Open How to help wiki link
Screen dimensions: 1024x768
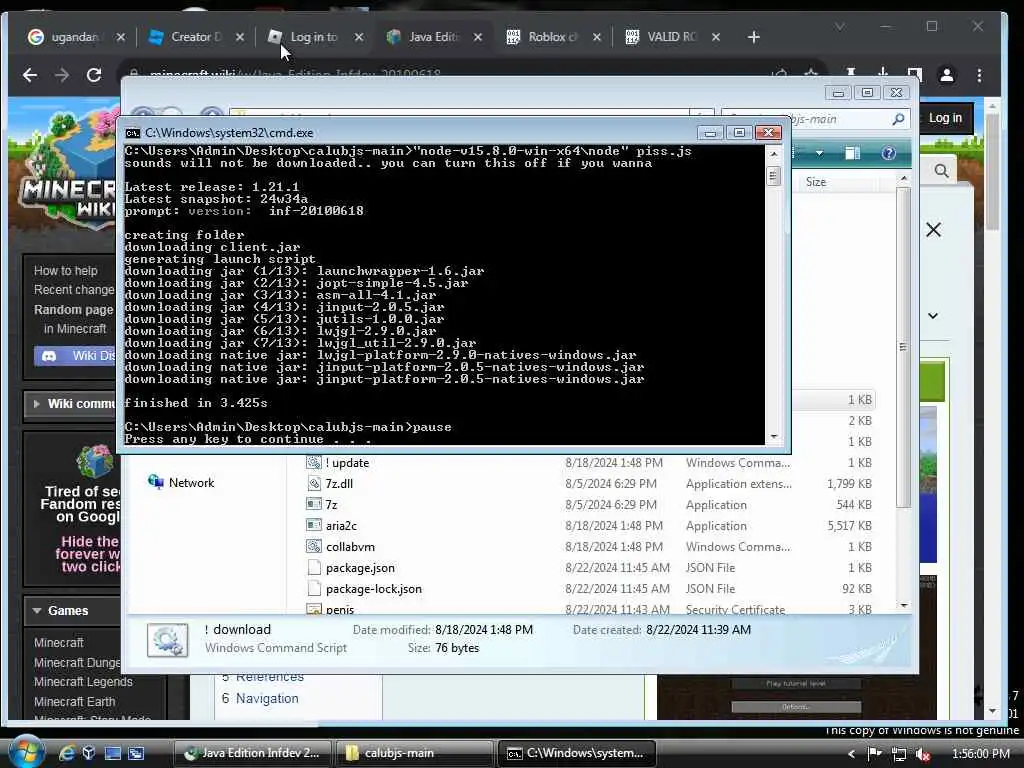click(65, 270)
